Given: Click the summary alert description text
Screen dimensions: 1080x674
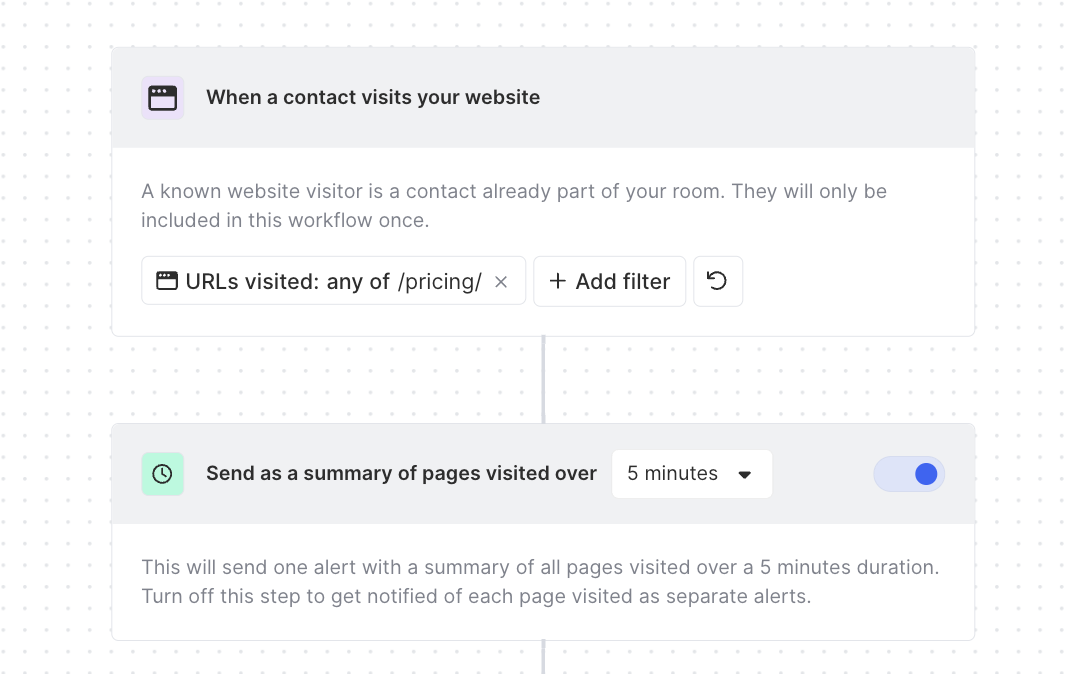Looking at the screenshot, I should tap(540, 568).
